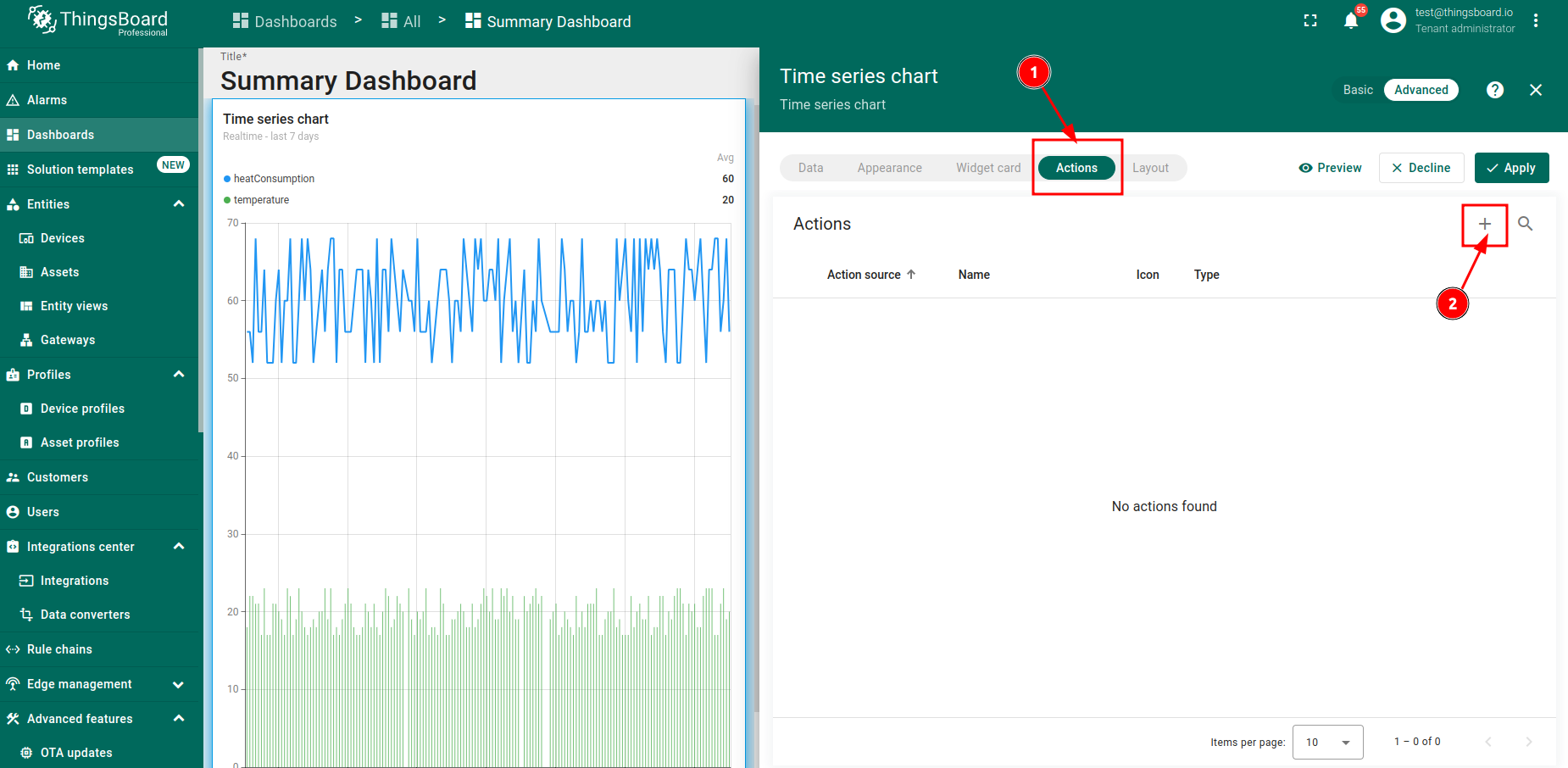Click the Users sidebar icon
The height and width of the screenshot is (768, 1568).
click(13, 512)
